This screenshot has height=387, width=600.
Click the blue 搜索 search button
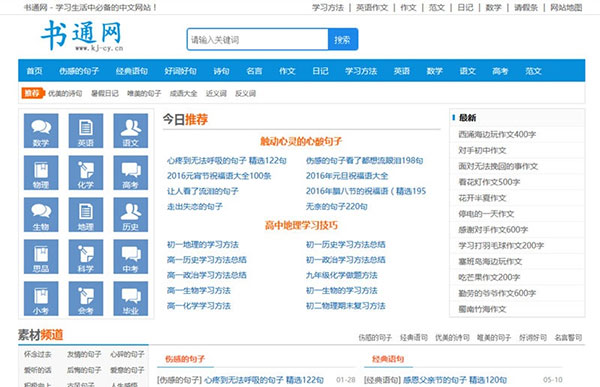343,39
